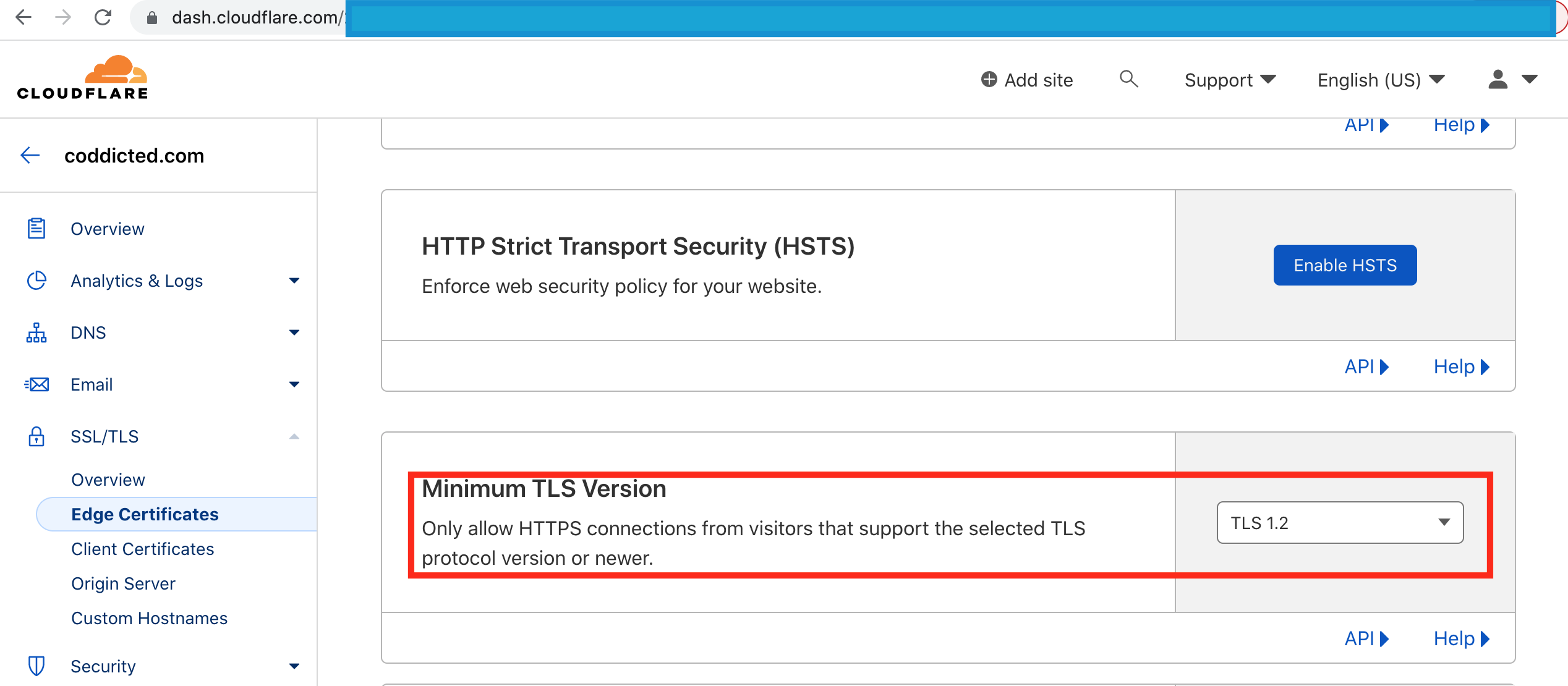Open Help link under Minimum TLS Version
This screenshot has width=1568, height=686.
1462,638
